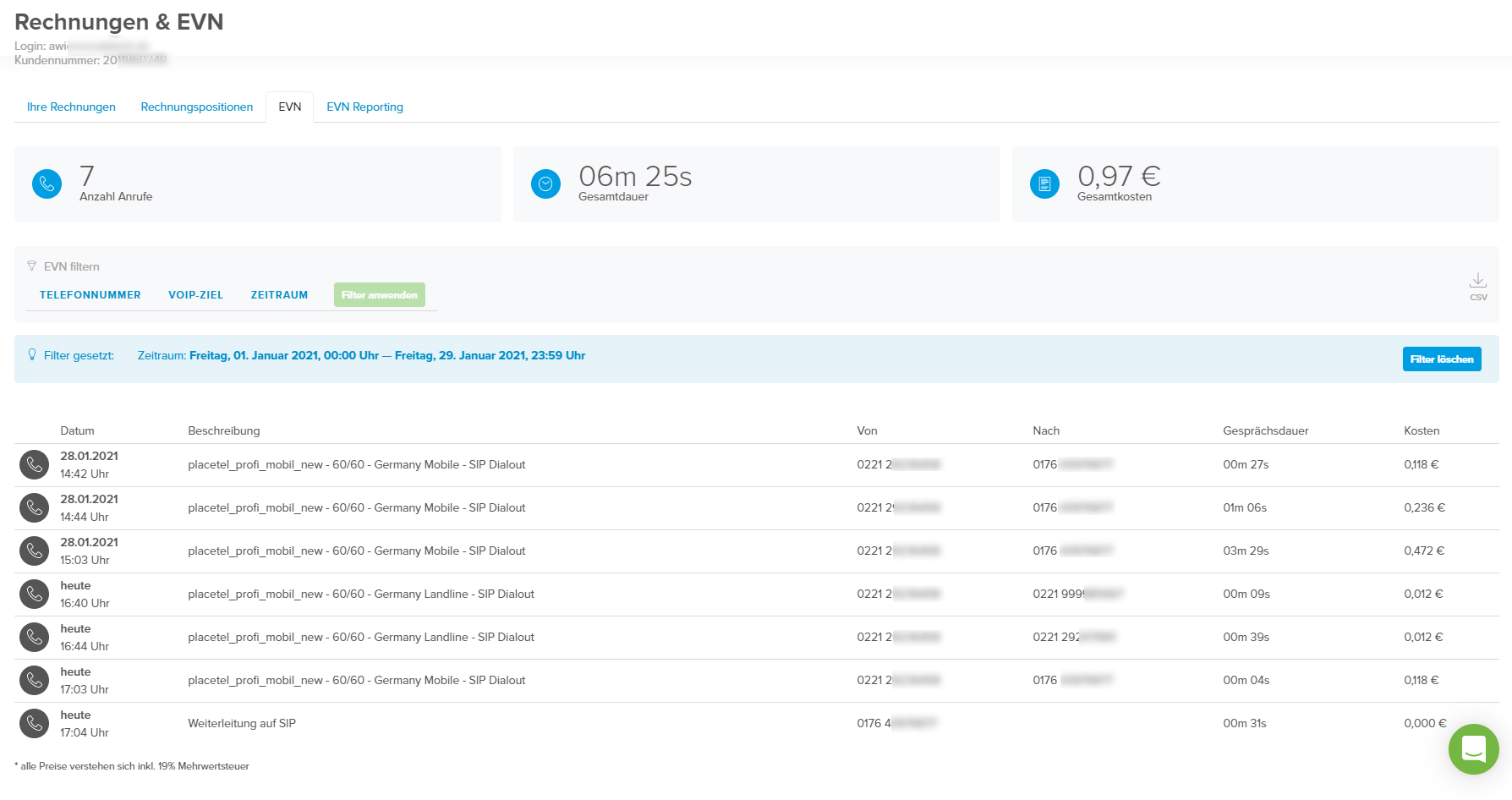Switch to the Ihre Rechnungen tab
The height and width of the screenshot is (800, 1512).
[x=71, y=107]
